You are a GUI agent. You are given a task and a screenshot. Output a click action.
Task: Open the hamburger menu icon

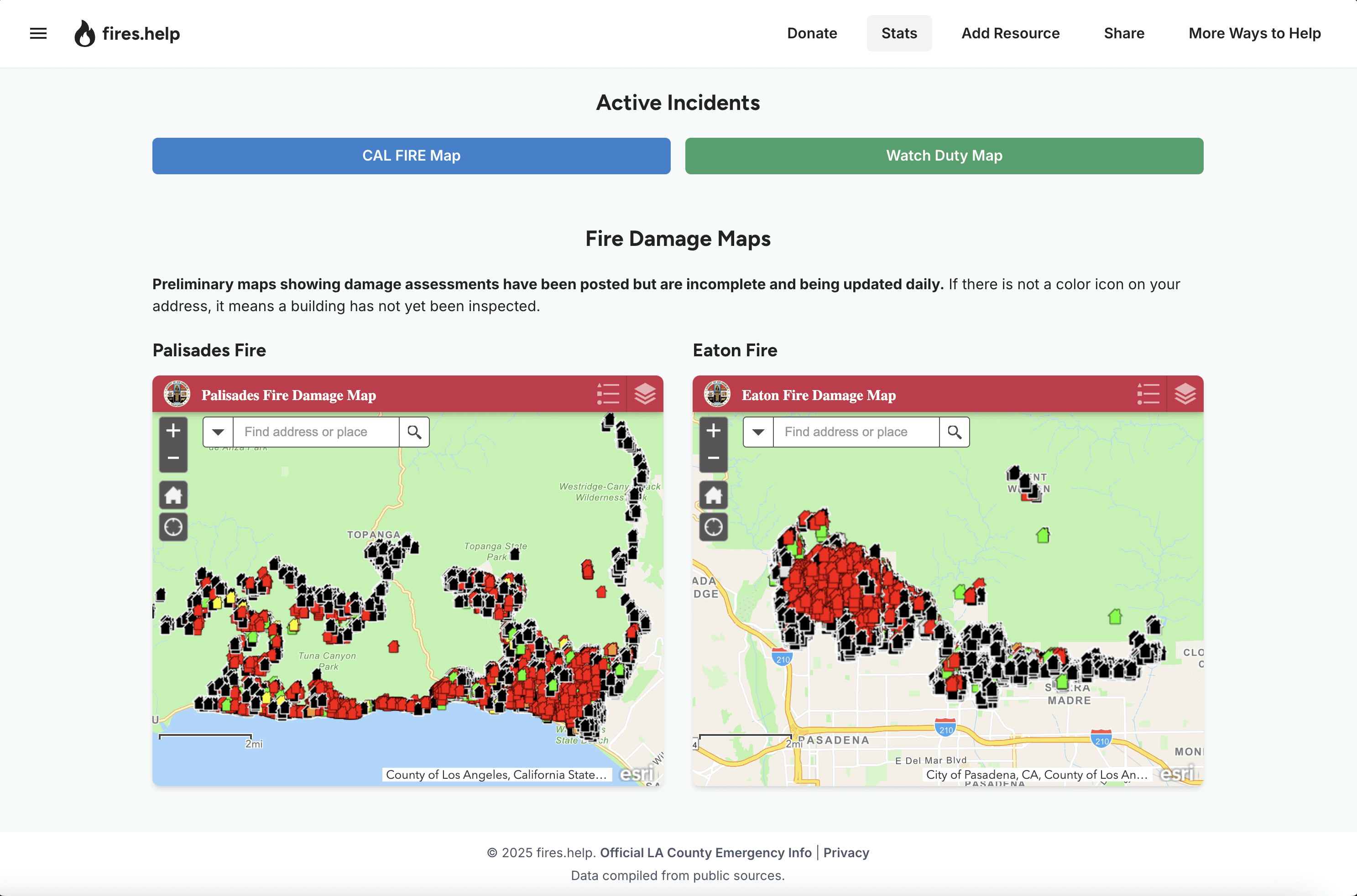[x=38, y=33]
